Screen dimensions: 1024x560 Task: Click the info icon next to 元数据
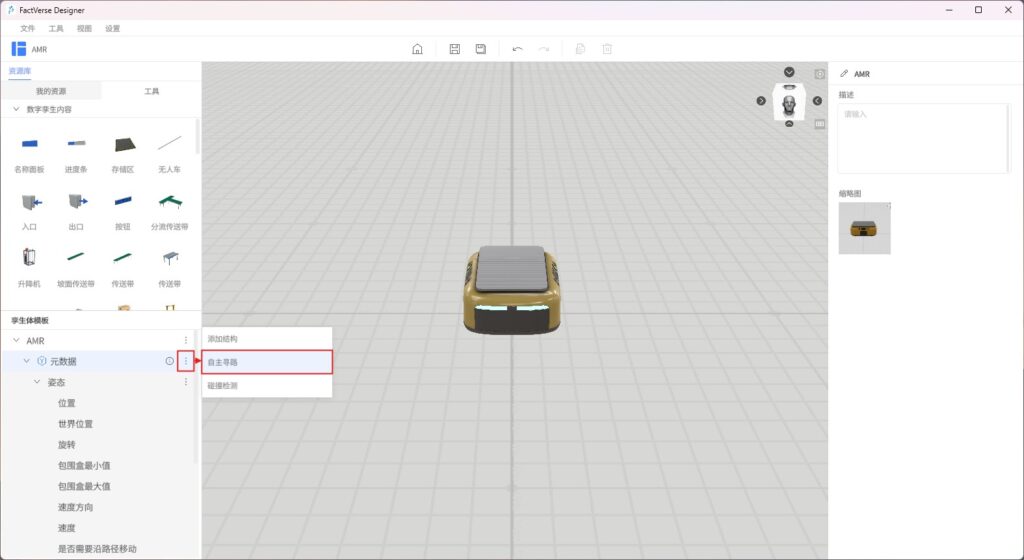tap(170, 361)
